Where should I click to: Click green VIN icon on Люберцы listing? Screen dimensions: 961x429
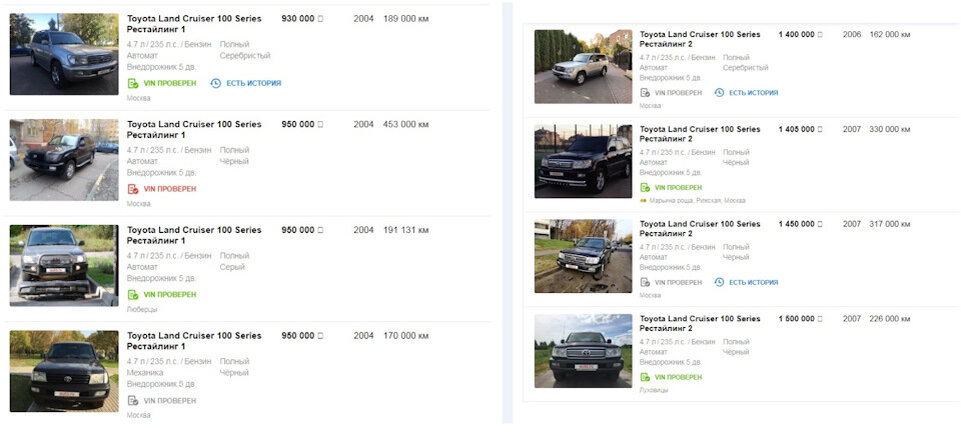click(x=132, y=295)
